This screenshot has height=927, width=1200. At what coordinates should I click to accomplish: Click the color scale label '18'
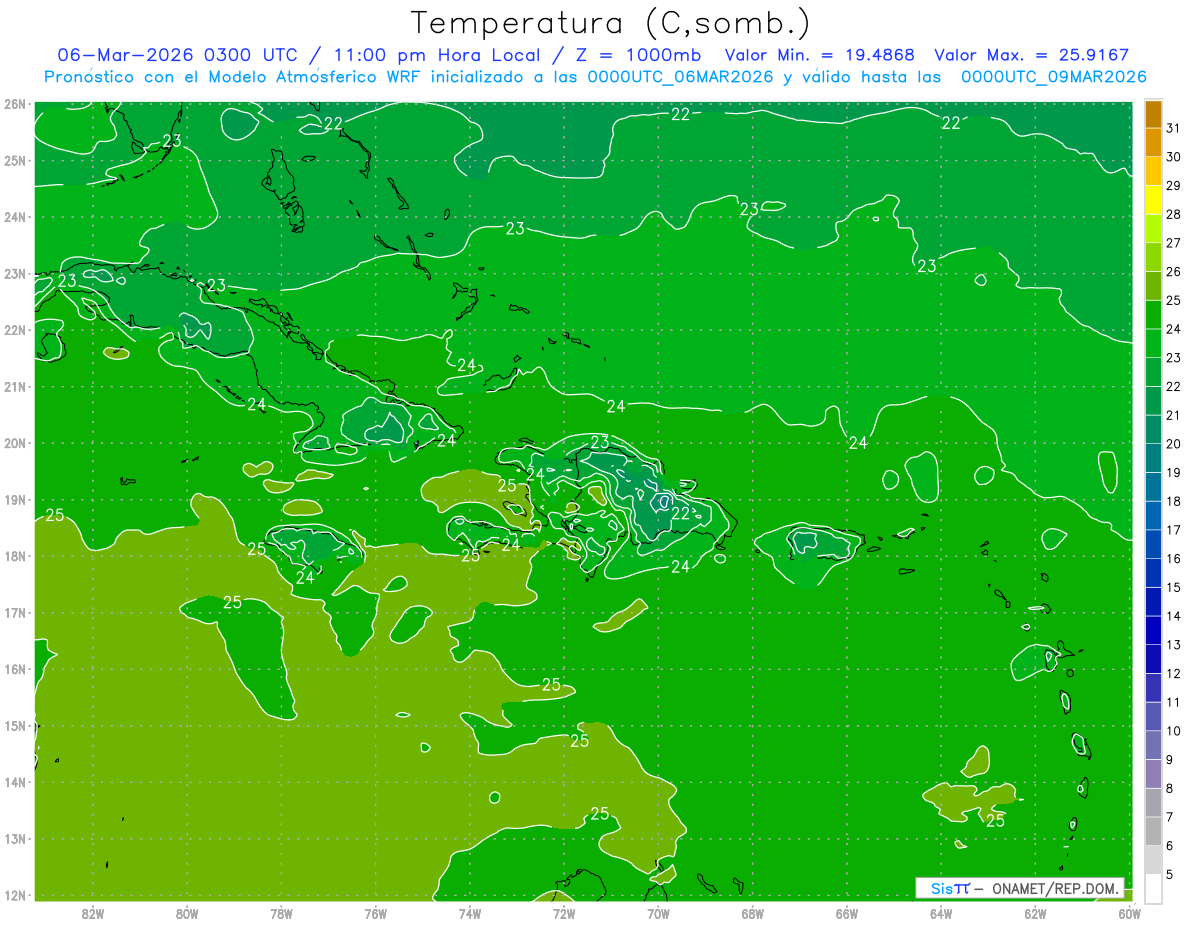point(1173,501)
